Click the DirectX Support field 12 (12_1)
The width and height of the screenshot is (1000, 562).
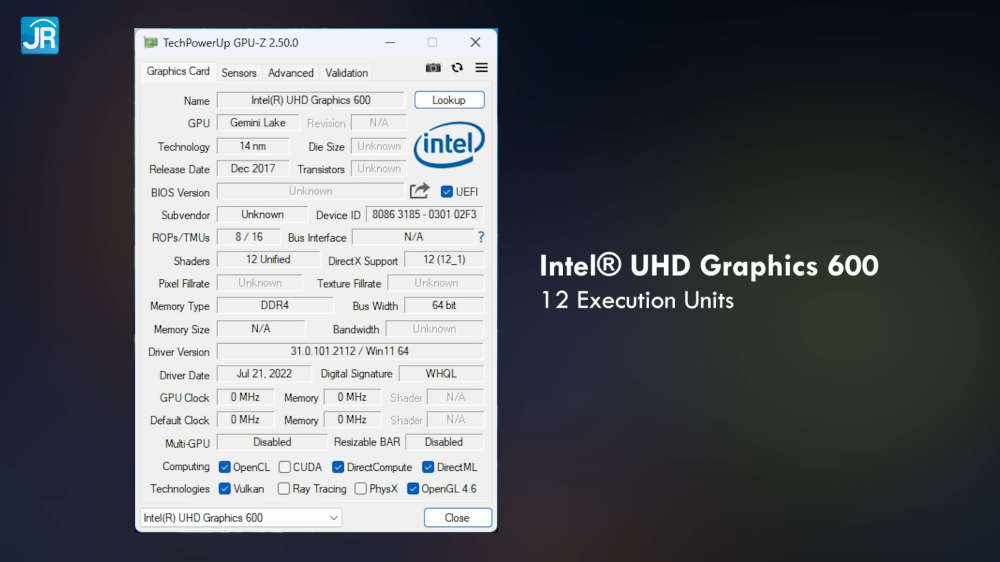[x=444, y=260]
